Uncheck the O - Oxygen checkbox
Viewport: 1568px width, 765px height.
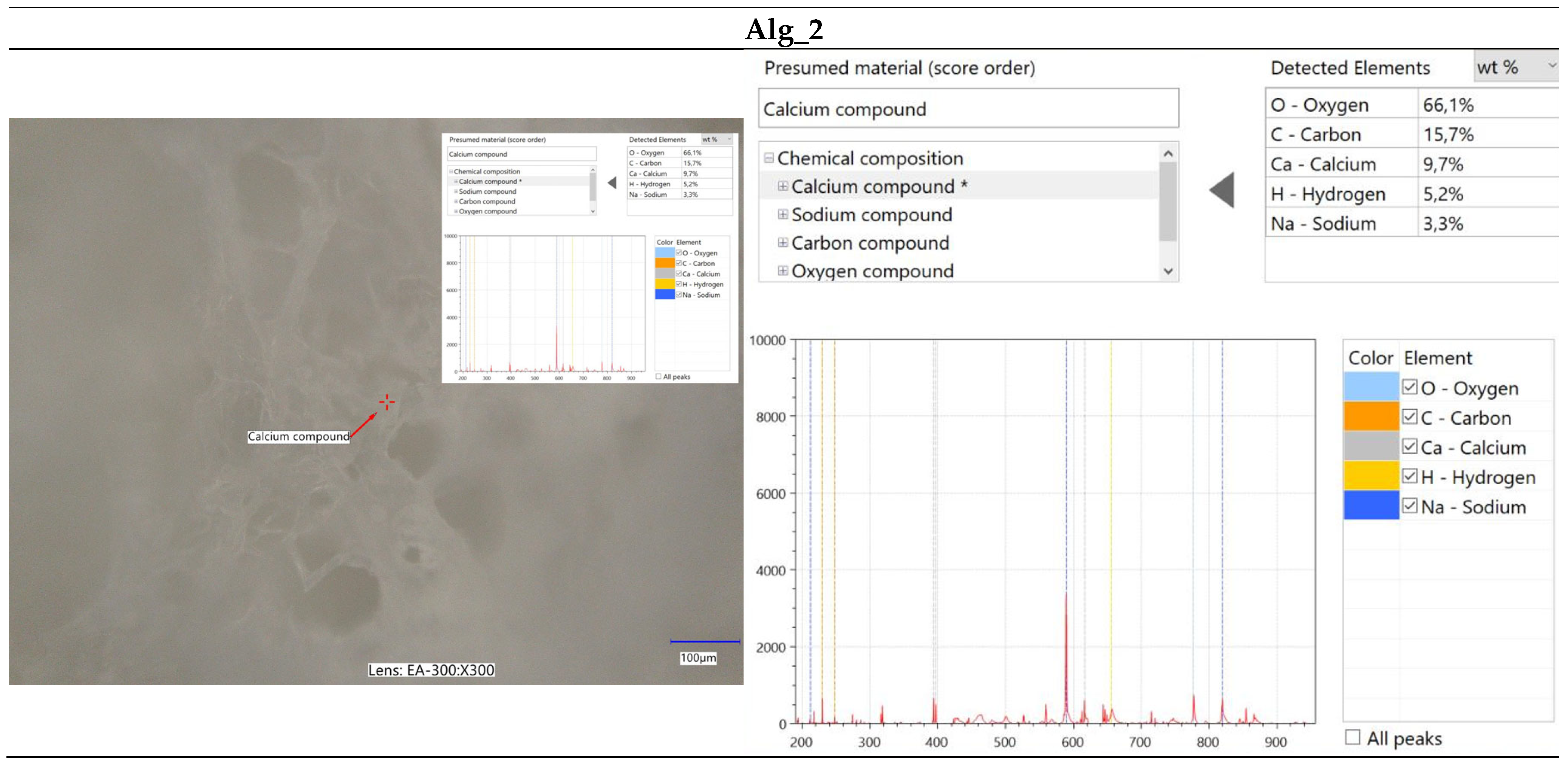pos(1409,387)
